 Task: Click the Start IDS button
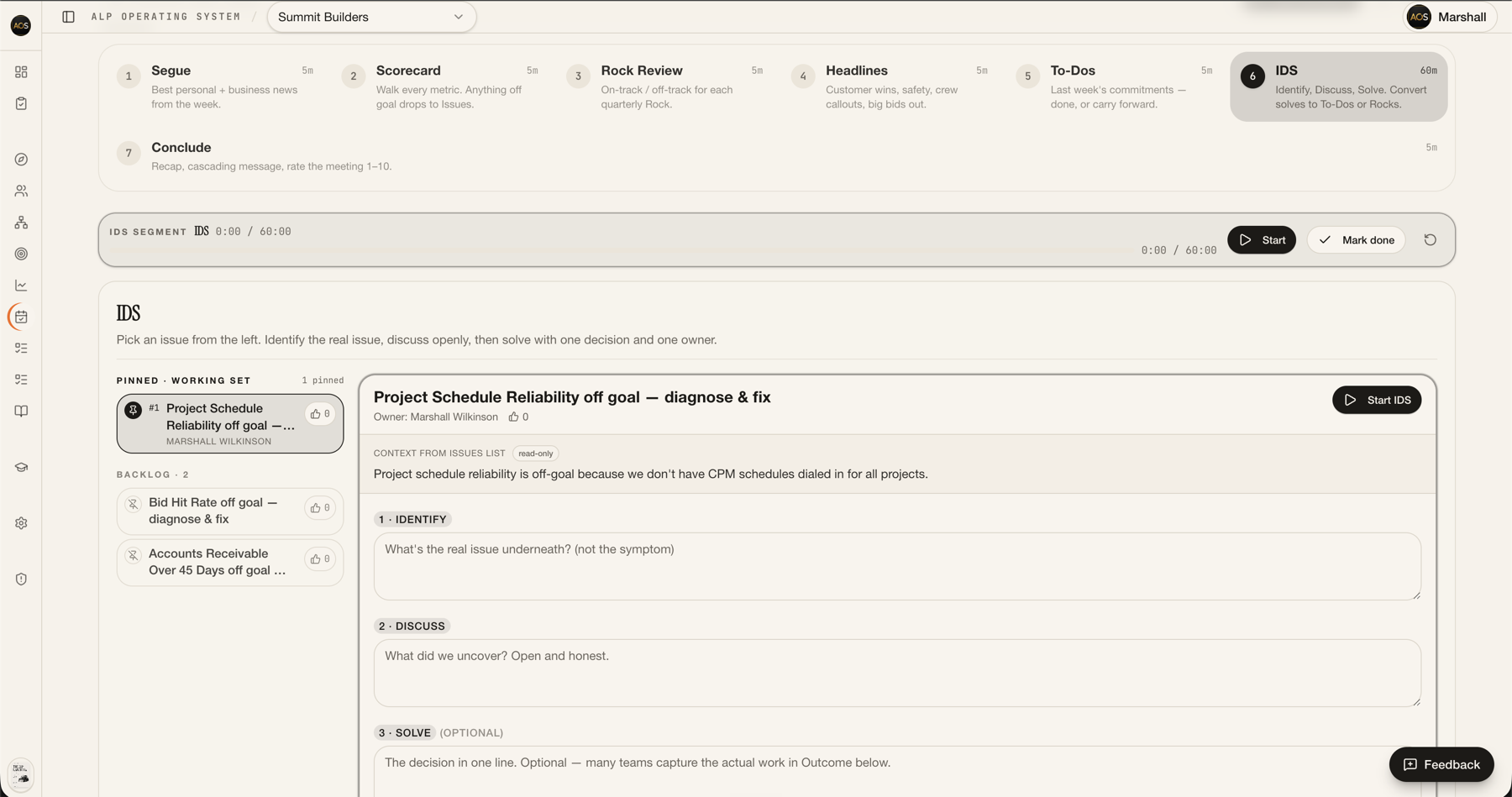click(x=1377, y=400)
